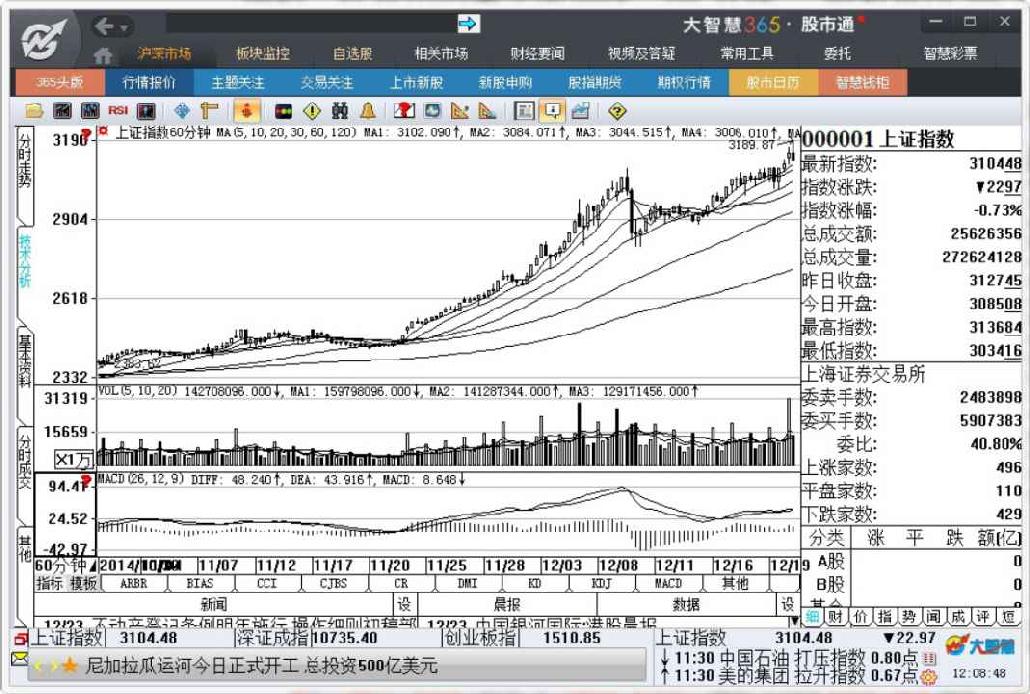
Task: Click into the top search input field
Action: click(311, 24)
